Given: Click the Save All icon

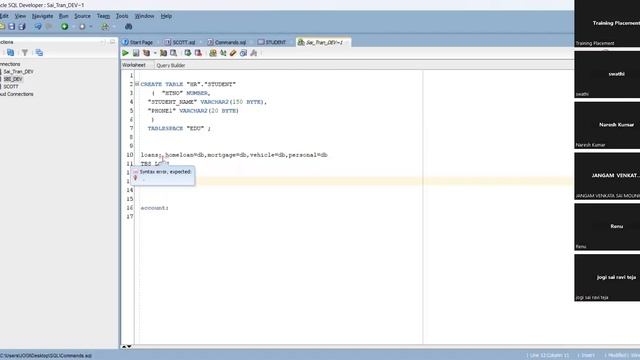Looking at the screenshot, I should [x=22, y=27].
